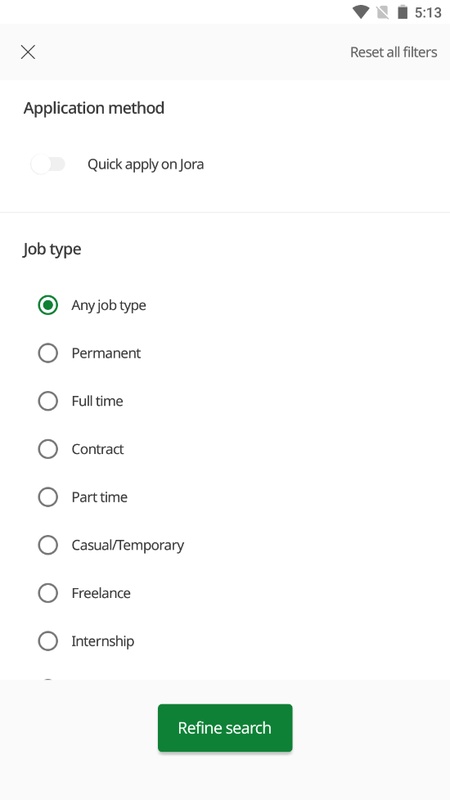Tap the "Quick apply on Jora" label text

coord(145,164)
